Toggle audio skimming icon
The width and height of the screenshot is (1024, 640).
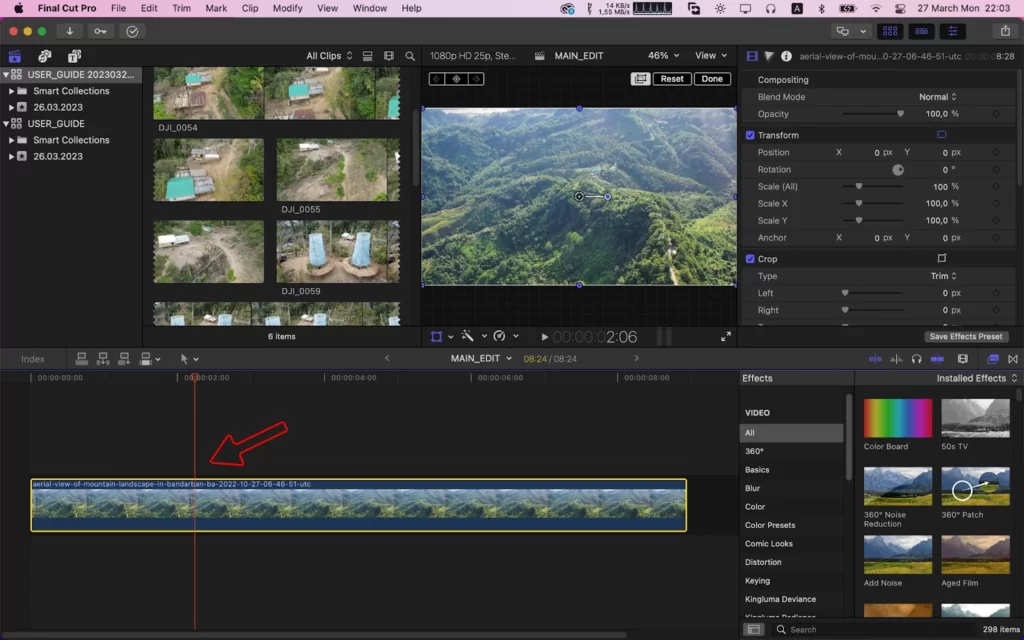(896, 359)
